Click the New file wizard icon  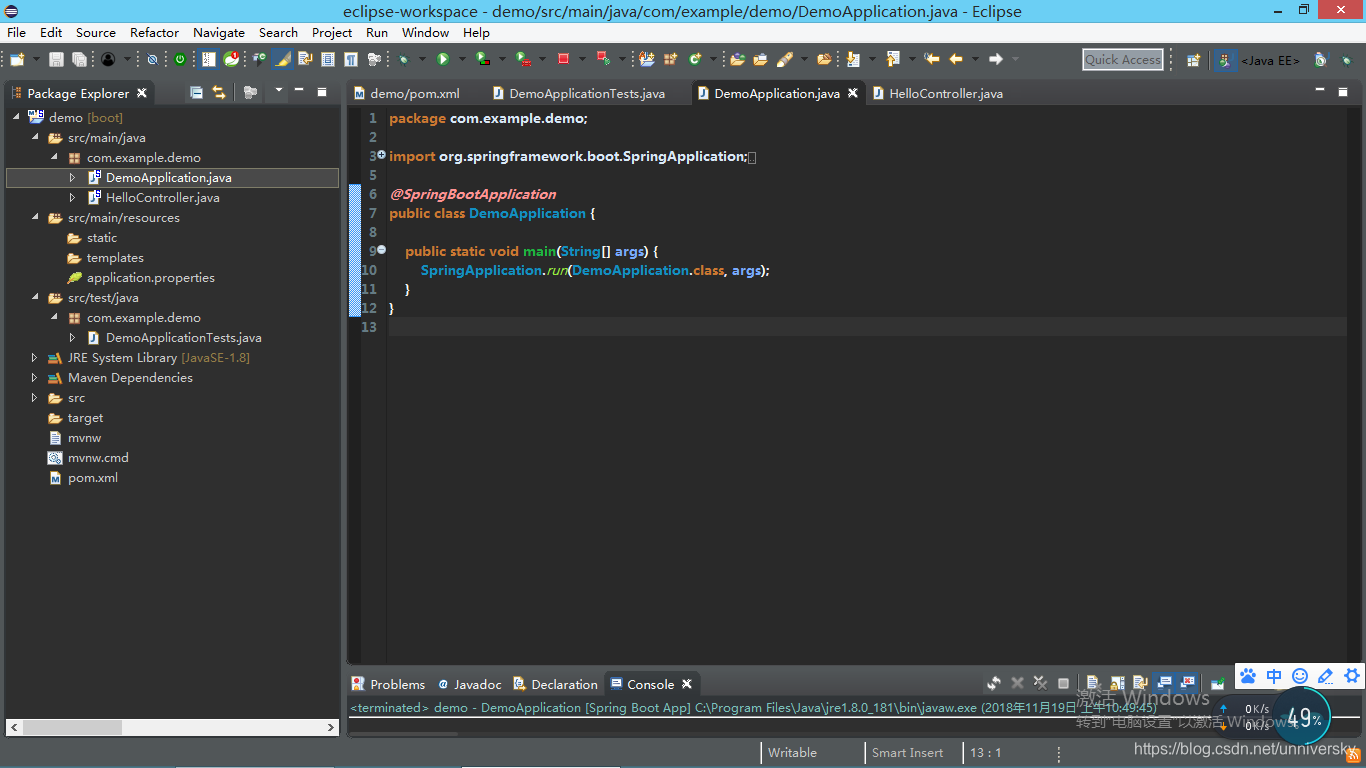tap(17, 59)
